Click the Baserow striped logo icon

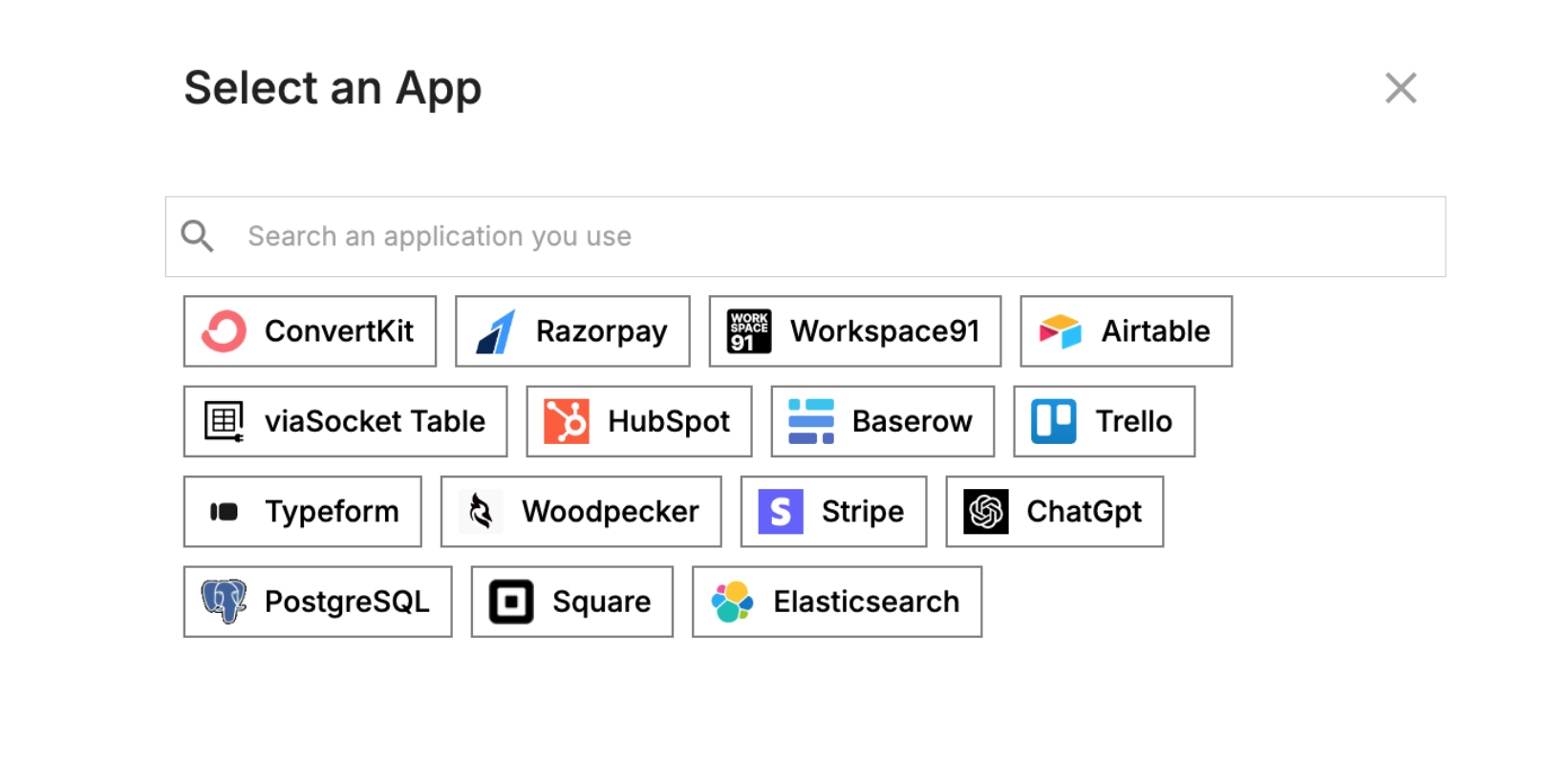pyautogui.click(x=811, y=421)
